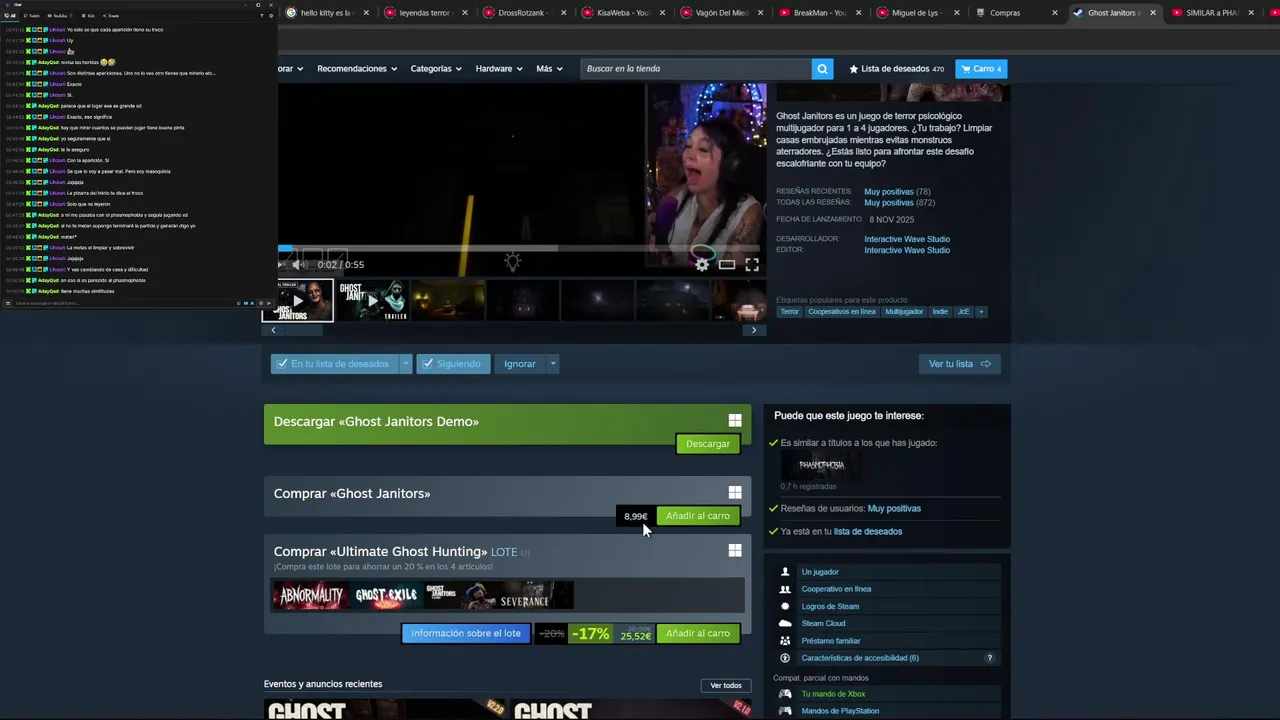Click Ver tu lista button
Screen dimensions: 1280x720
click(960, 364)
